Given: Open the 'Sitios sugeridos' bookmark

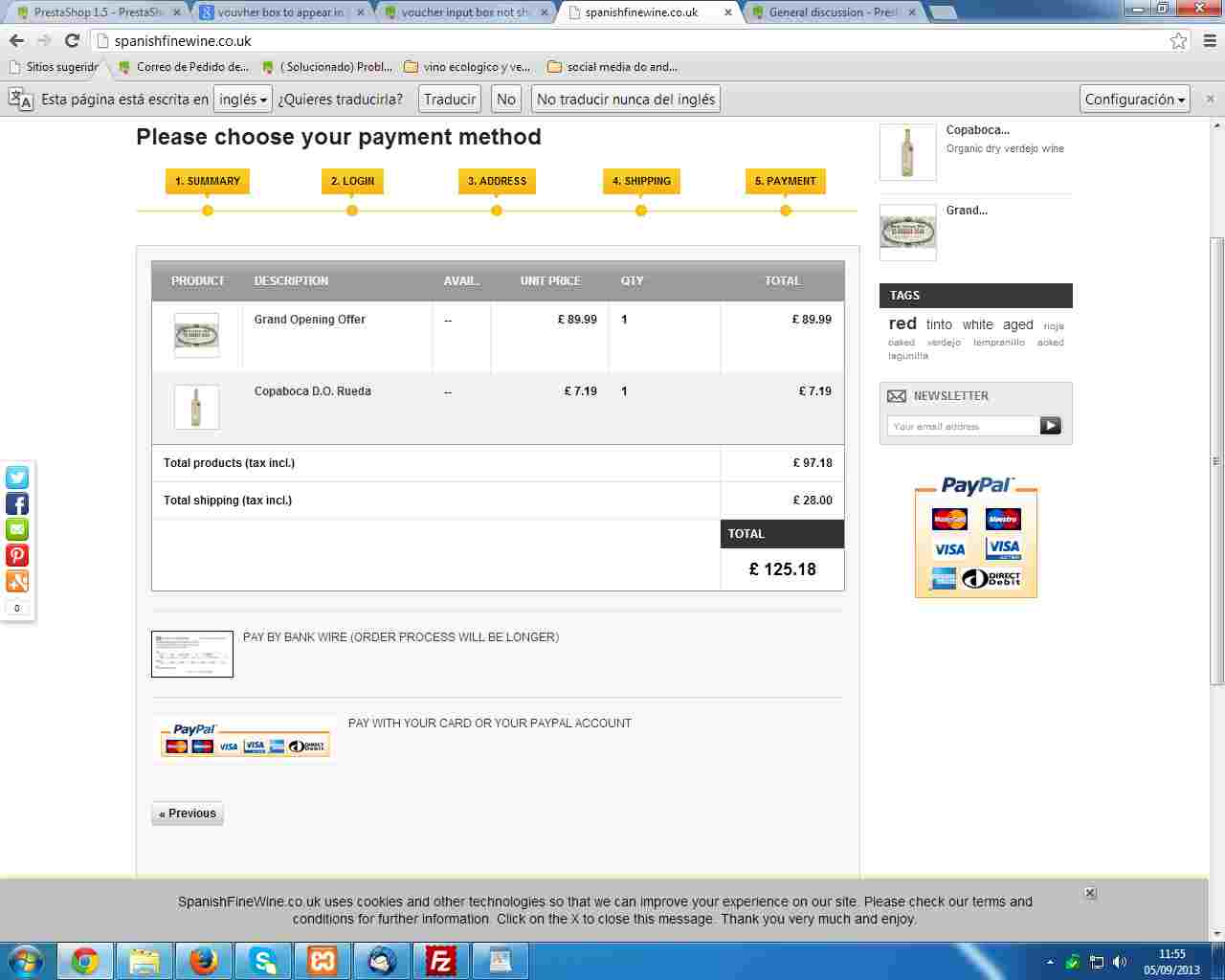Looking at the screenshot, I should click(x=54, y=67).
